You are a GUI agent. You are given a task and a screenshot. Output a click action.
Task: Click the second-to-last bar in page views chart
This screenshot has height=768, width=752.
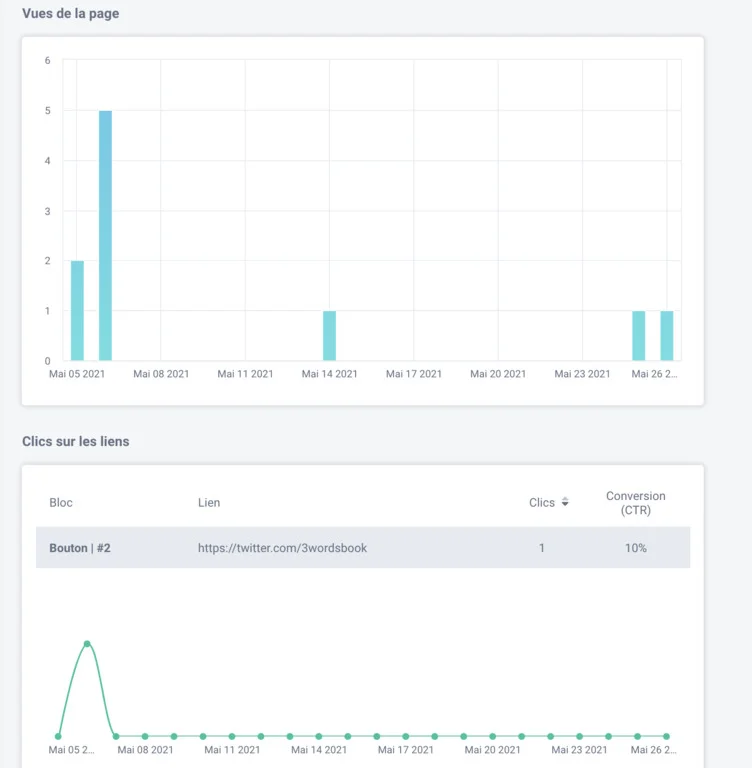(x=638, y=335)
